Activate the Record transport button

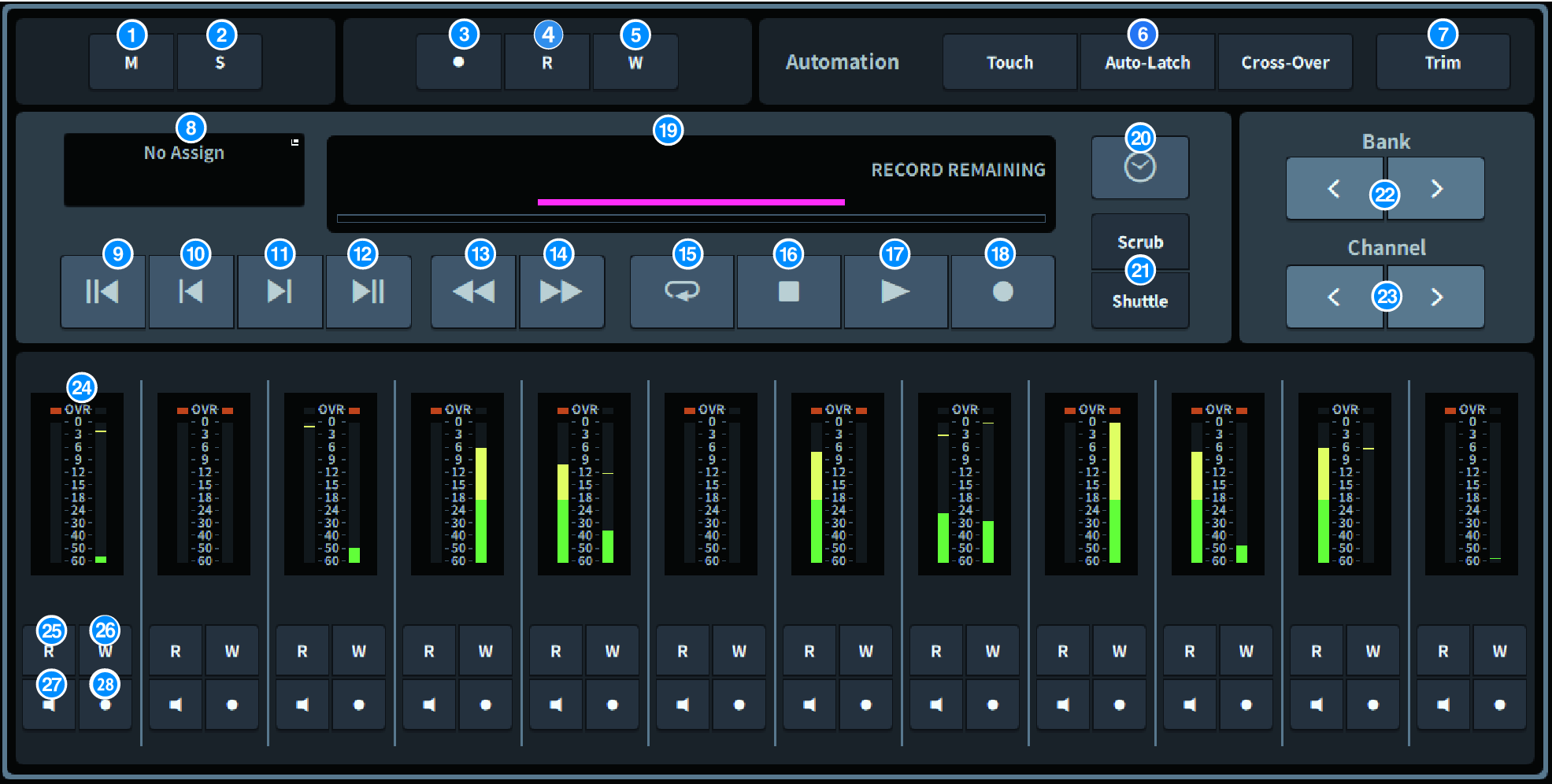1003,292
